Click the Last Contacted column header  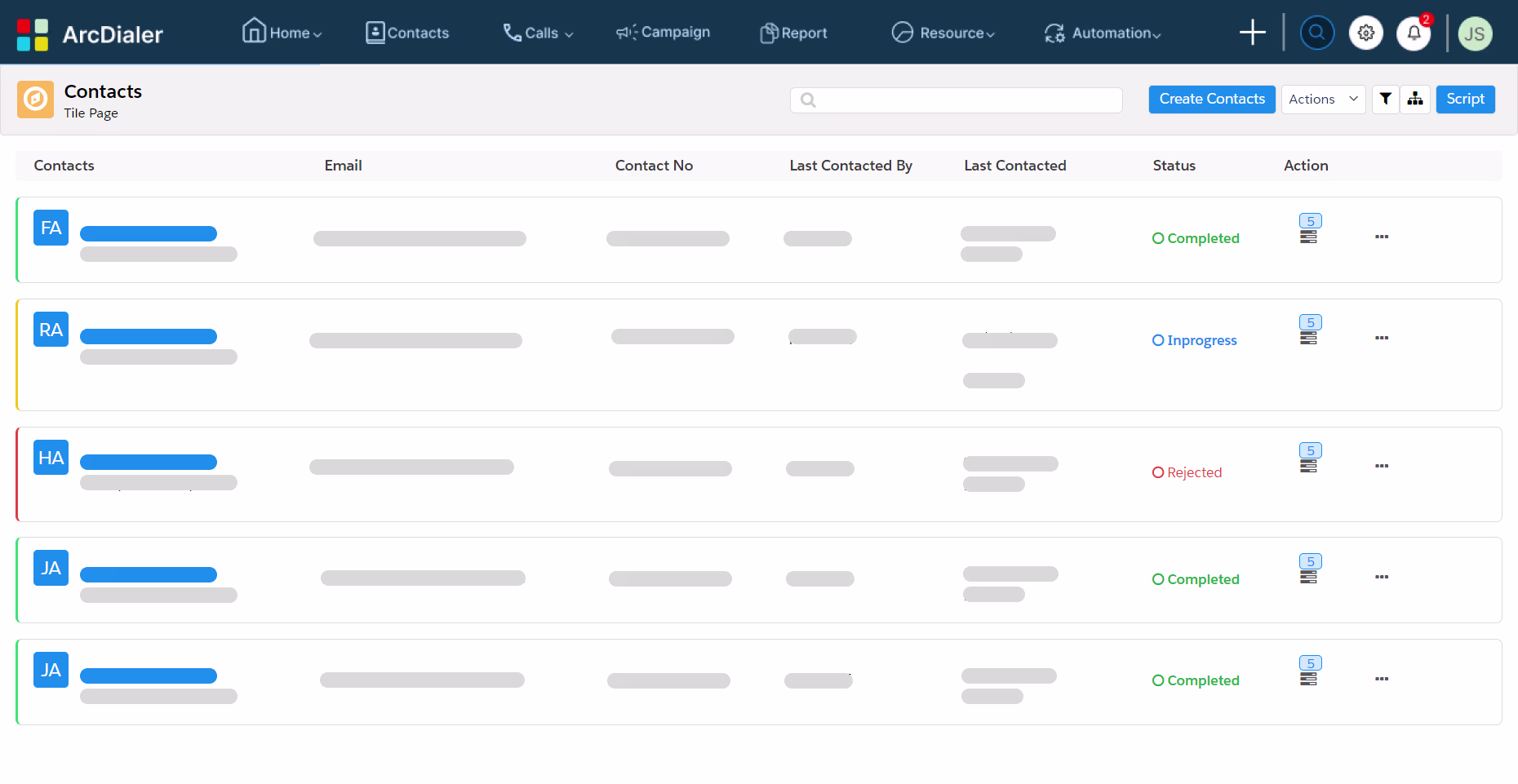click(x=1014, y=166)
